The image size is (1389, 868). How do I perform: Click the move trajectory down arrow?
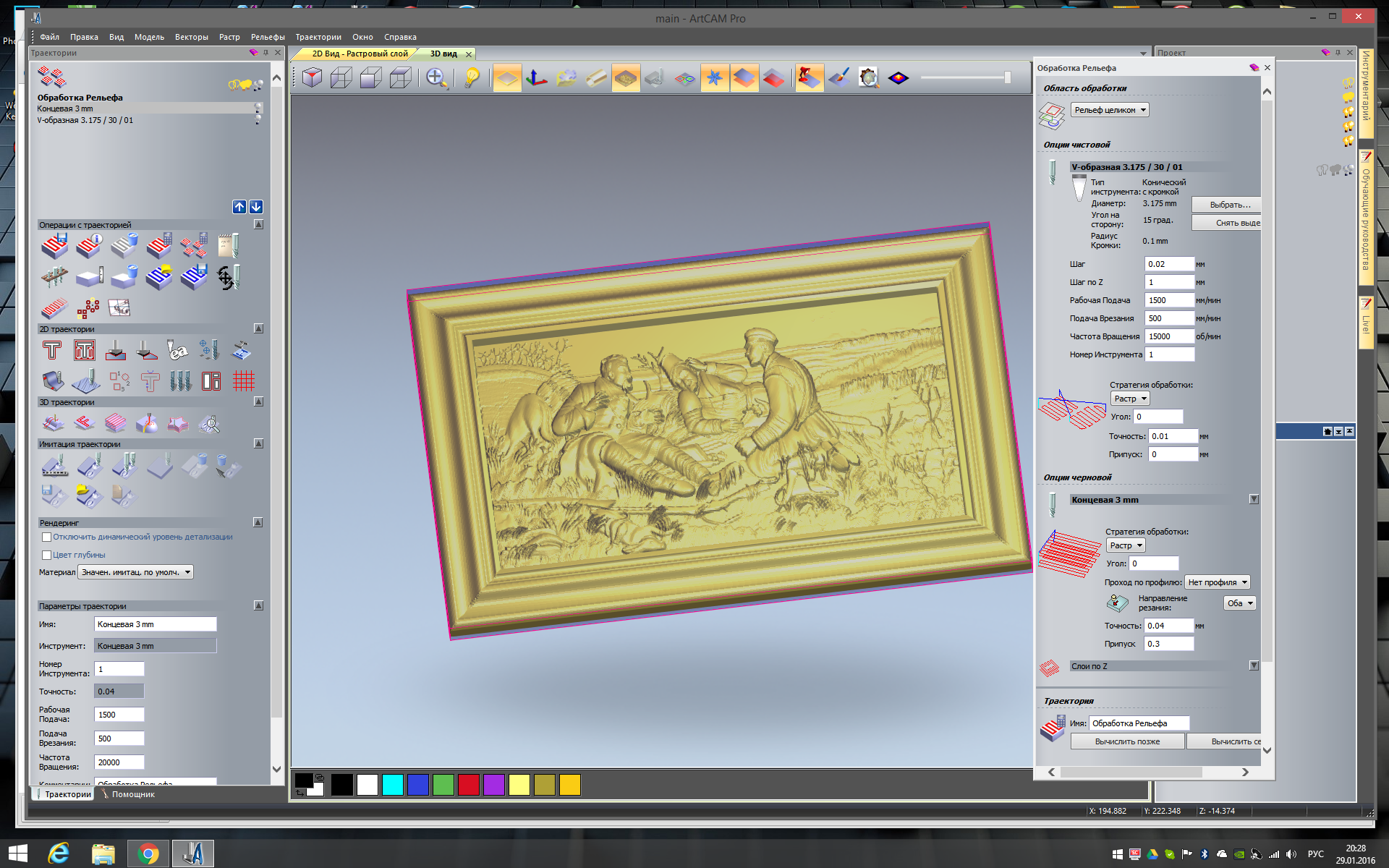click(256, 207)
